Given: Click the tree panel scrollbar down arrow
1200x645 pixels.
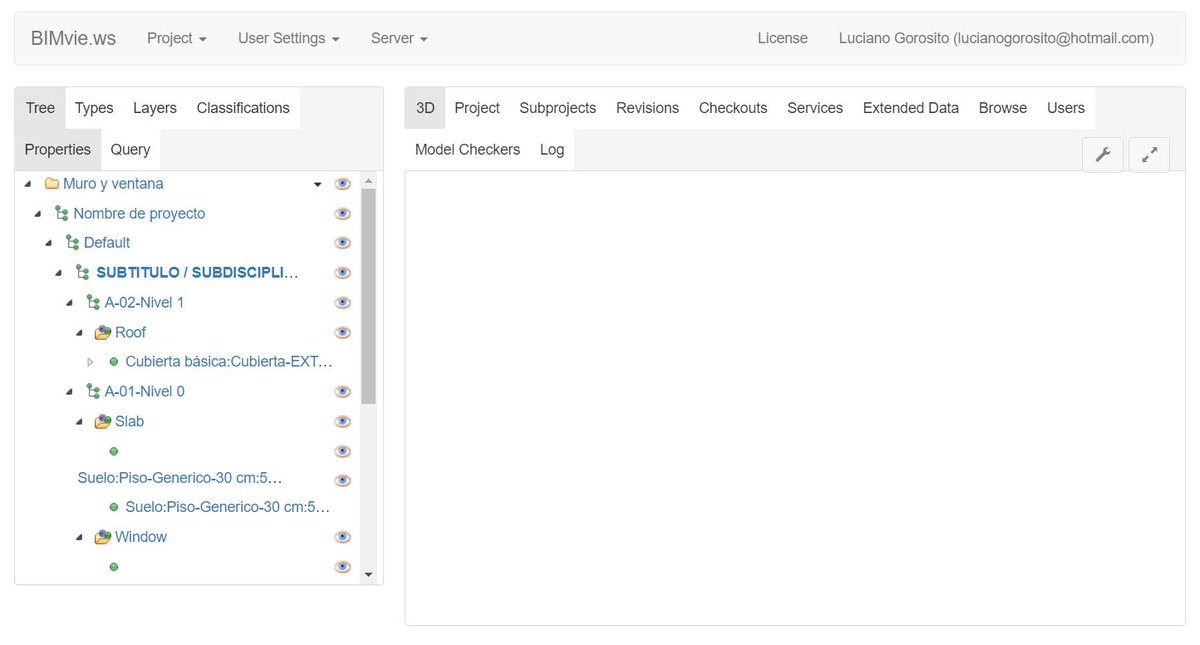Looking at the screenshot, I should click(368, 575).
